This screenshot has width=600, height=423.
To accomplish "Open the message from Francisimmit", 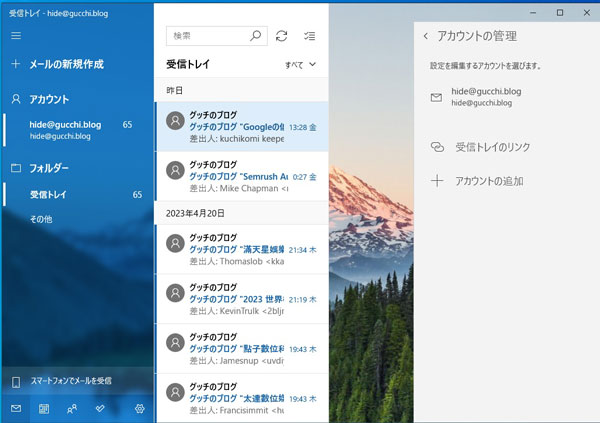I will coord(242,399).
